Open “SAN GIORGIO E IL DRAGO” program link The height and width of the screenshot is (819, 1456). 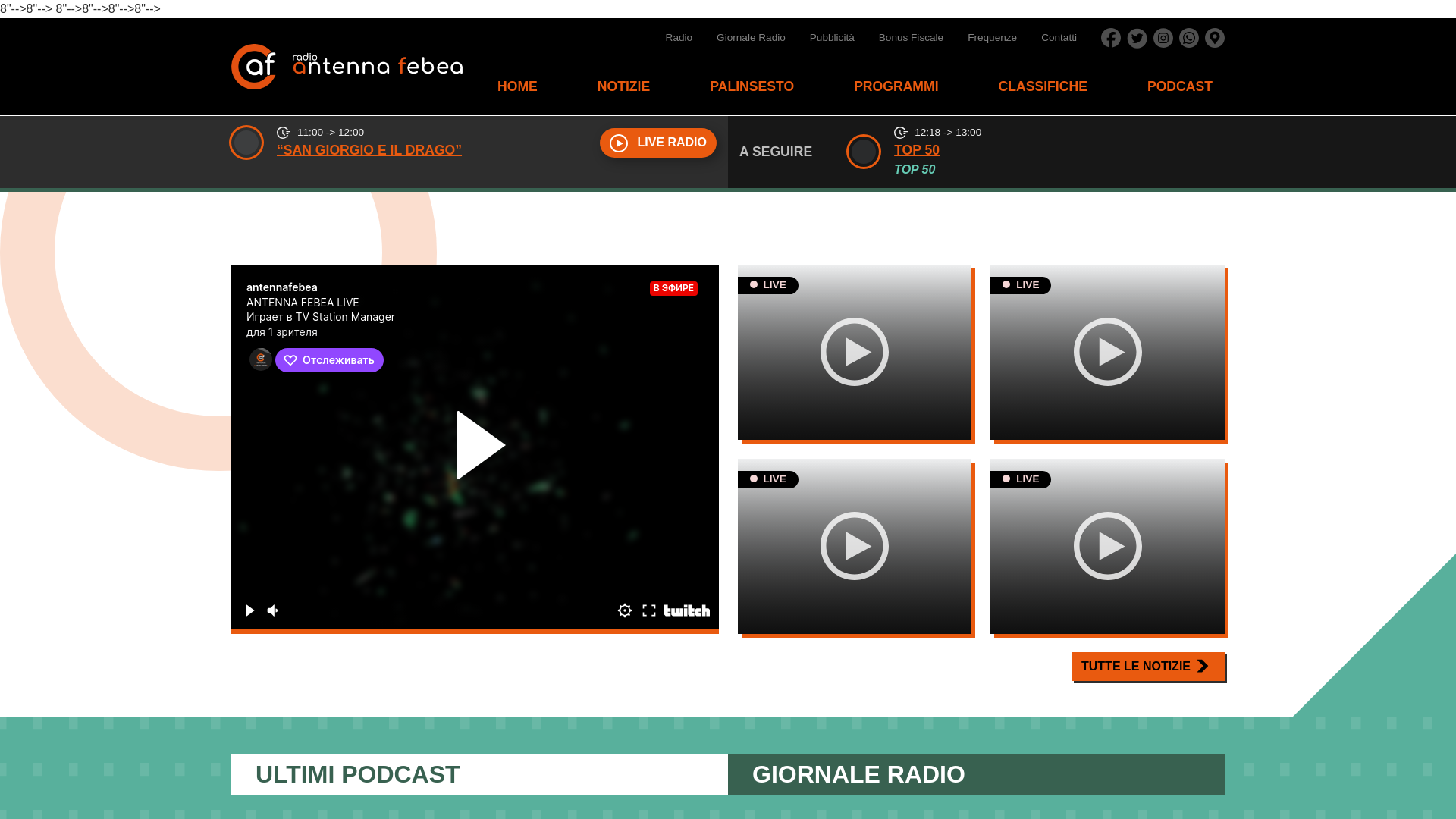(x=369, y=150)
